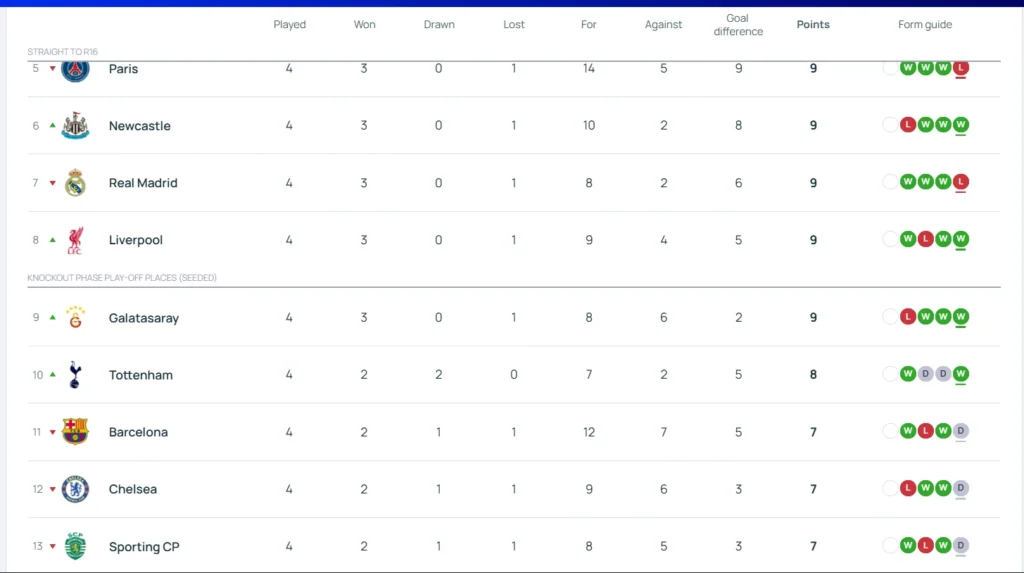
Task: Click Real Madrid latest L form badge
Action: [961, 182]
